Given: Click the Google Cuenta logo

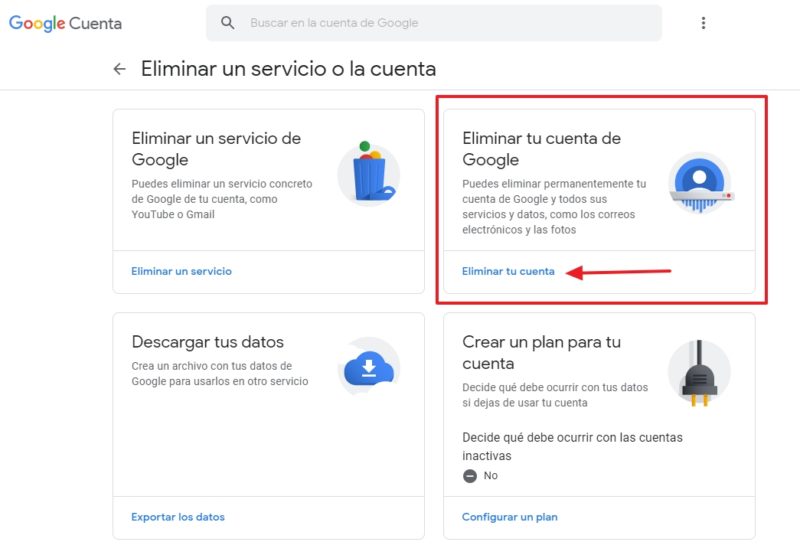Looking at the screenshot, I should click(x=65, y=23).
